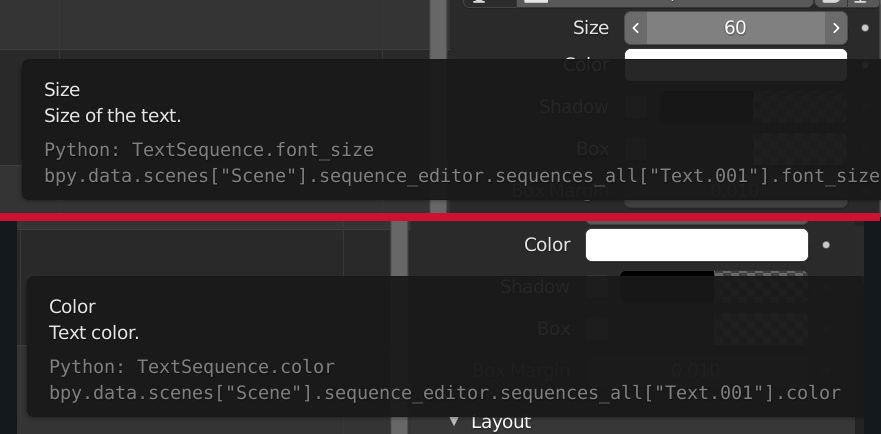Screen dimensions: 881x434
Task: Open the lower white Color swatch
Action: [697, 245]
